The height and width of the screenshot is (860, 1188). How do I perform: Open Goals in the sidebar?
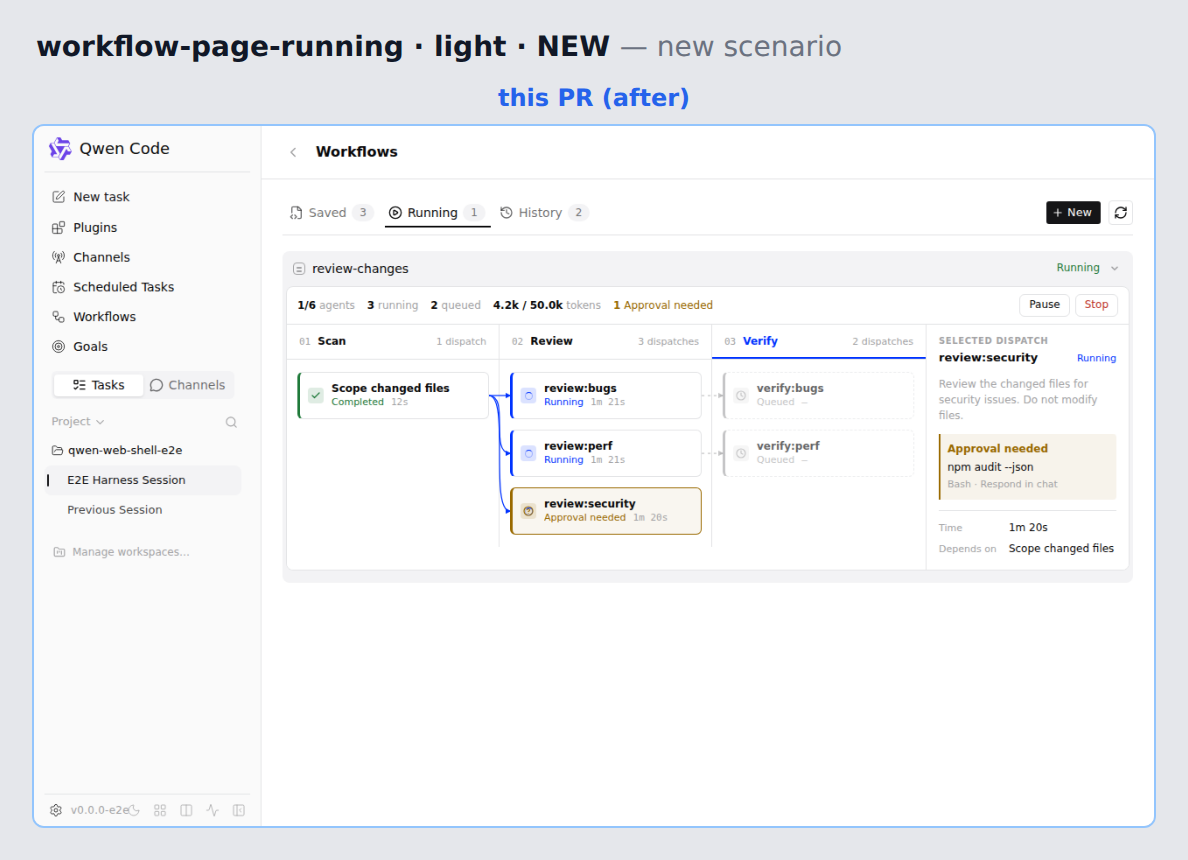coord(90,346)
